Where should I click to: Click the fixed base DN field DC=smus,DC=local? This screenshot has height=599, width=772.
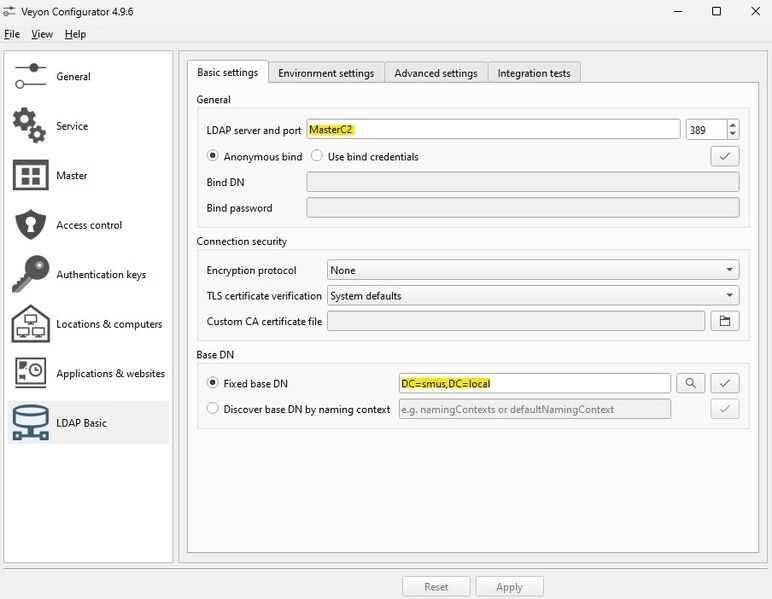[534, 383]
